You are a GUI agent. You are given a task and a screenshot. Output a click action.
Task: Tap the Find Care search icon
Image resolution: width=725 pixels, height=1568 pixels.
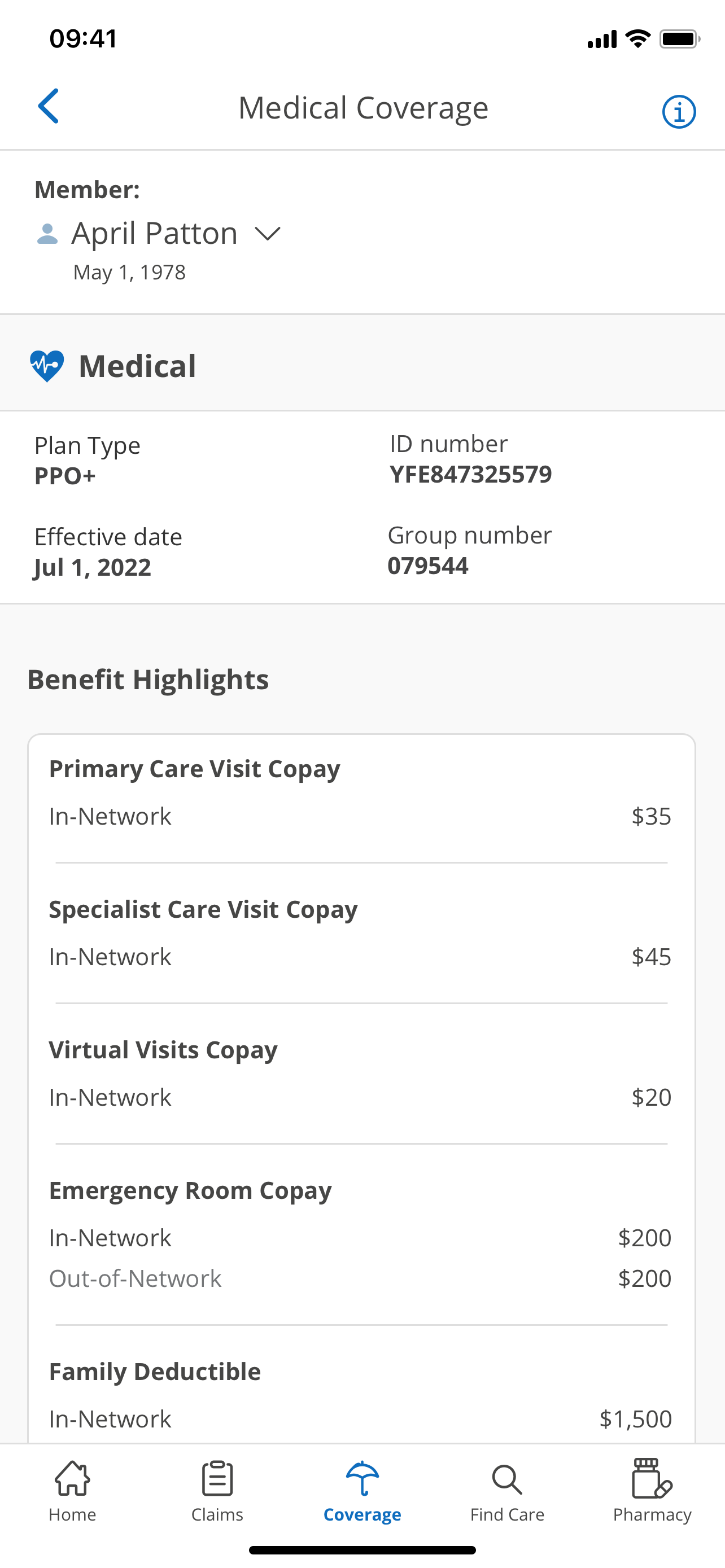coord(507,1479)
